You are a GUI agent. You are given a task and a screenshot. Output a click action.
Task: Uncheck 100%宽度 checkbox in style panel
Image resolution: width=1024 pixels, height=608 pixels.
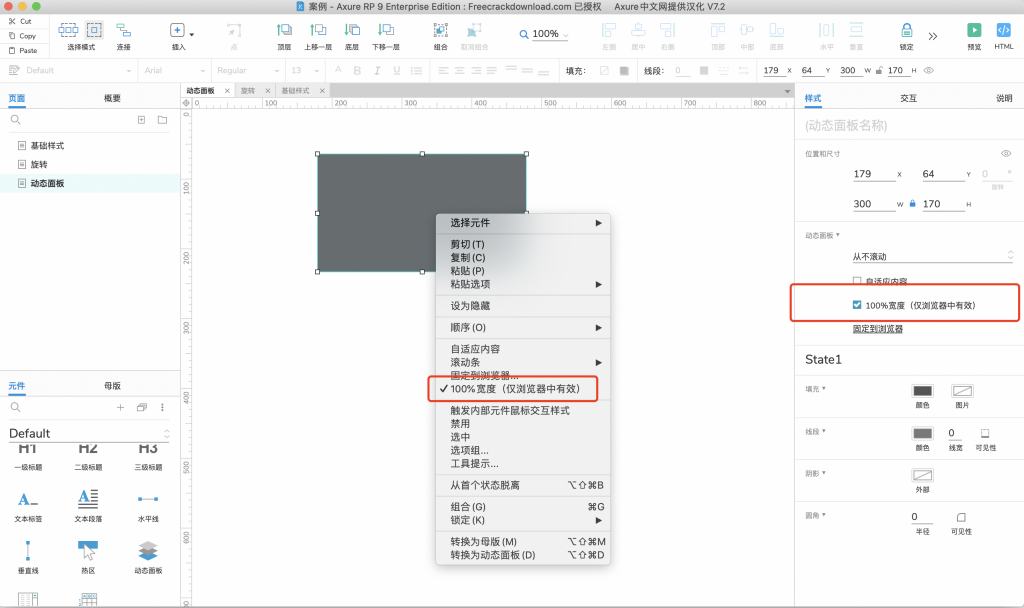857,305
